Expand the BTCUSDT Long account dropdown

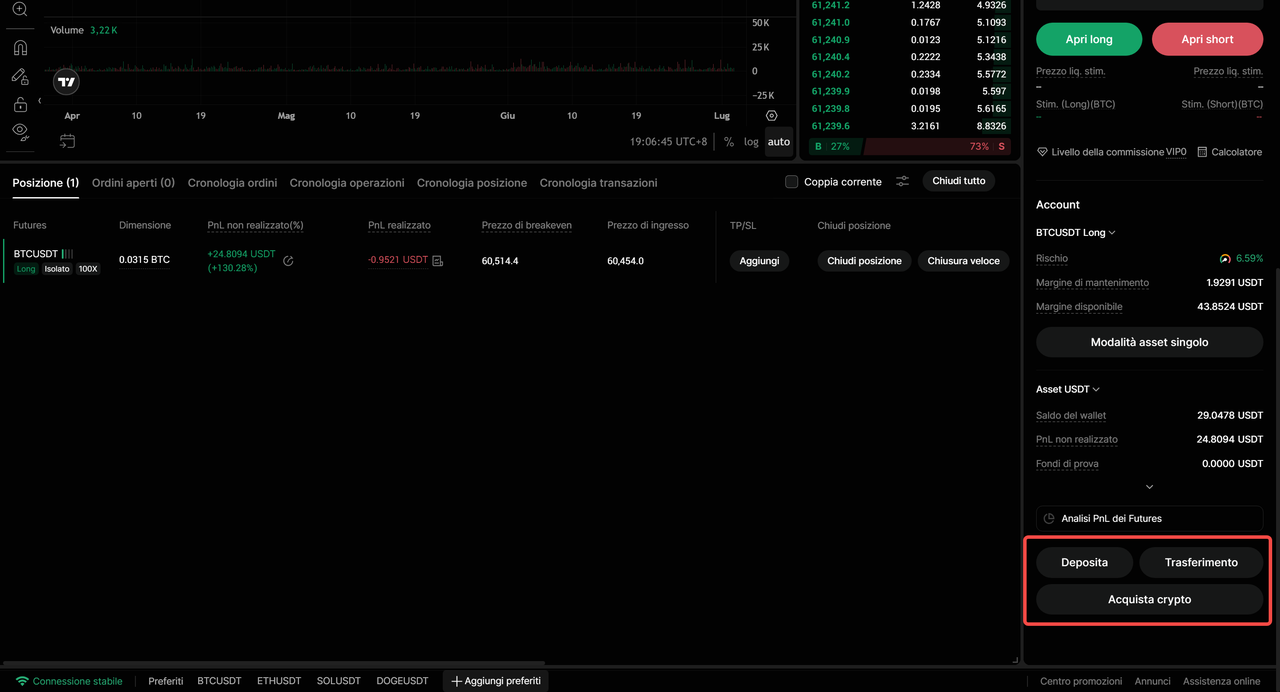click(1076, 232)
